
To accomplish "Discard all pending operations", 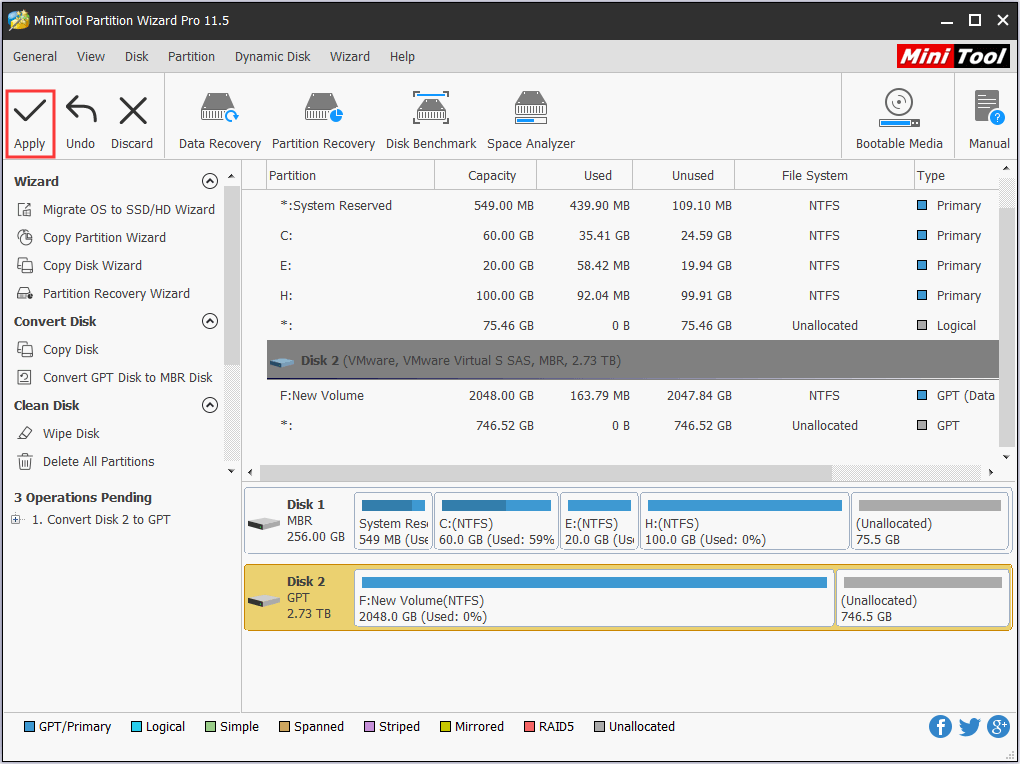I will [132, 123].
